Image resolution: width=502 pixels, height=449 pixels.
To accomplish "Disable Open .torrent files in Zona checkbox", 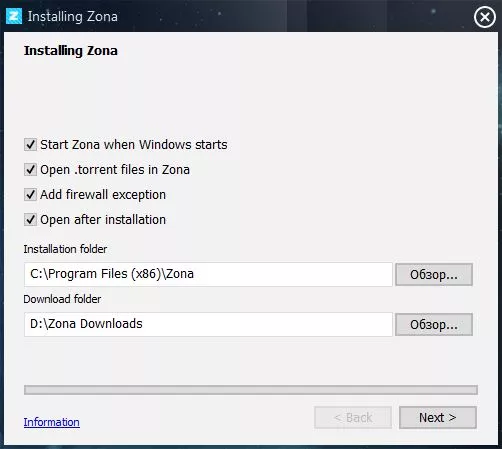I will tap(30, 170).
